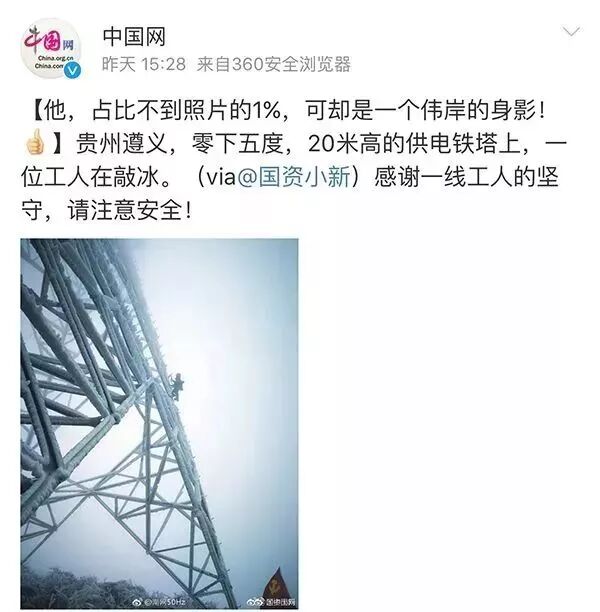This screenshot has width=600, height=612.
Task: Click the China.org.cn text inside avatar logo
Action: (55, 59)
